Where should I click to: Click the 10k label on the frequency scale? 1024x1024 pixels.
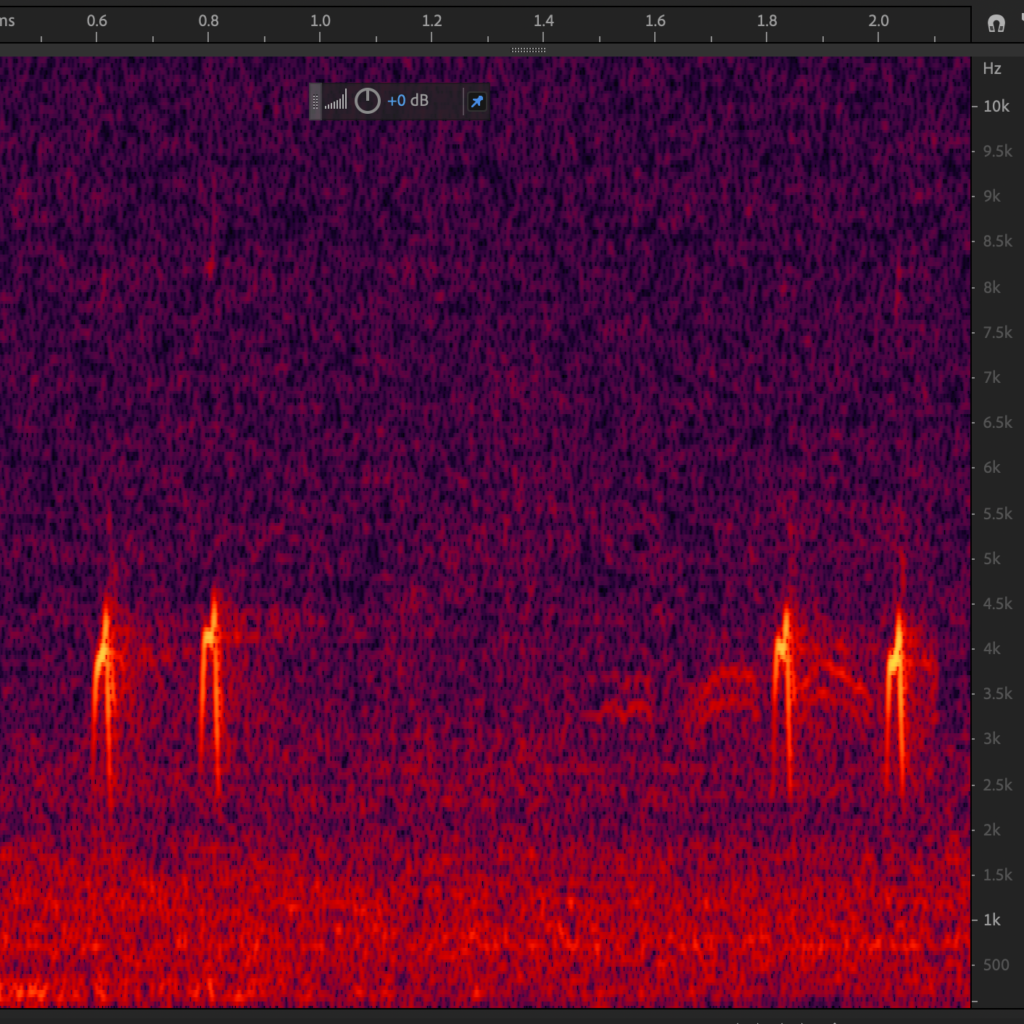coord(996,106)
